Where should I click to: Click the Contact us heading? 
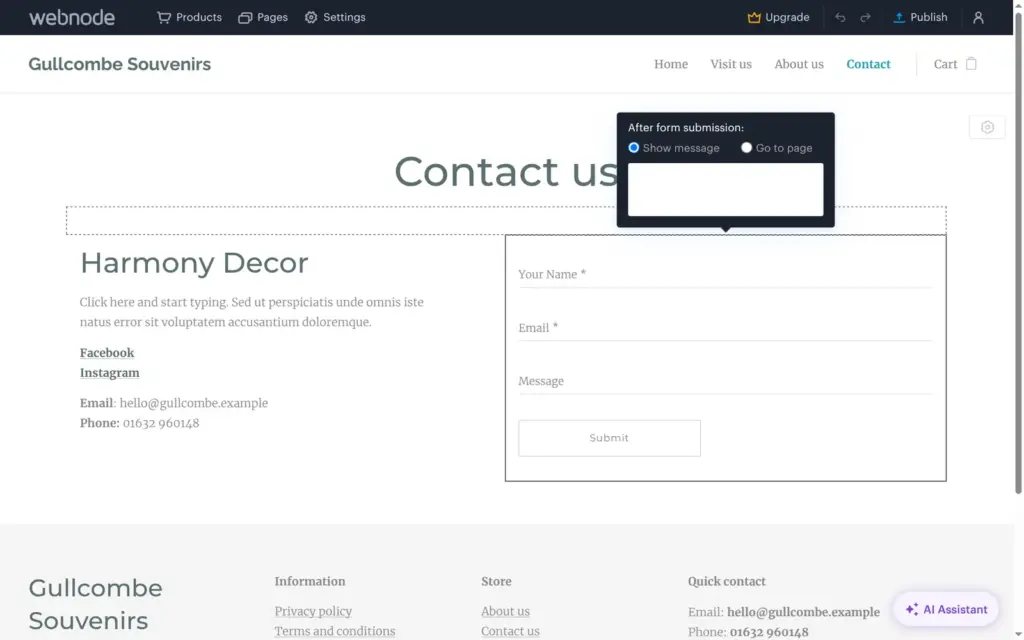coord(505,172)
